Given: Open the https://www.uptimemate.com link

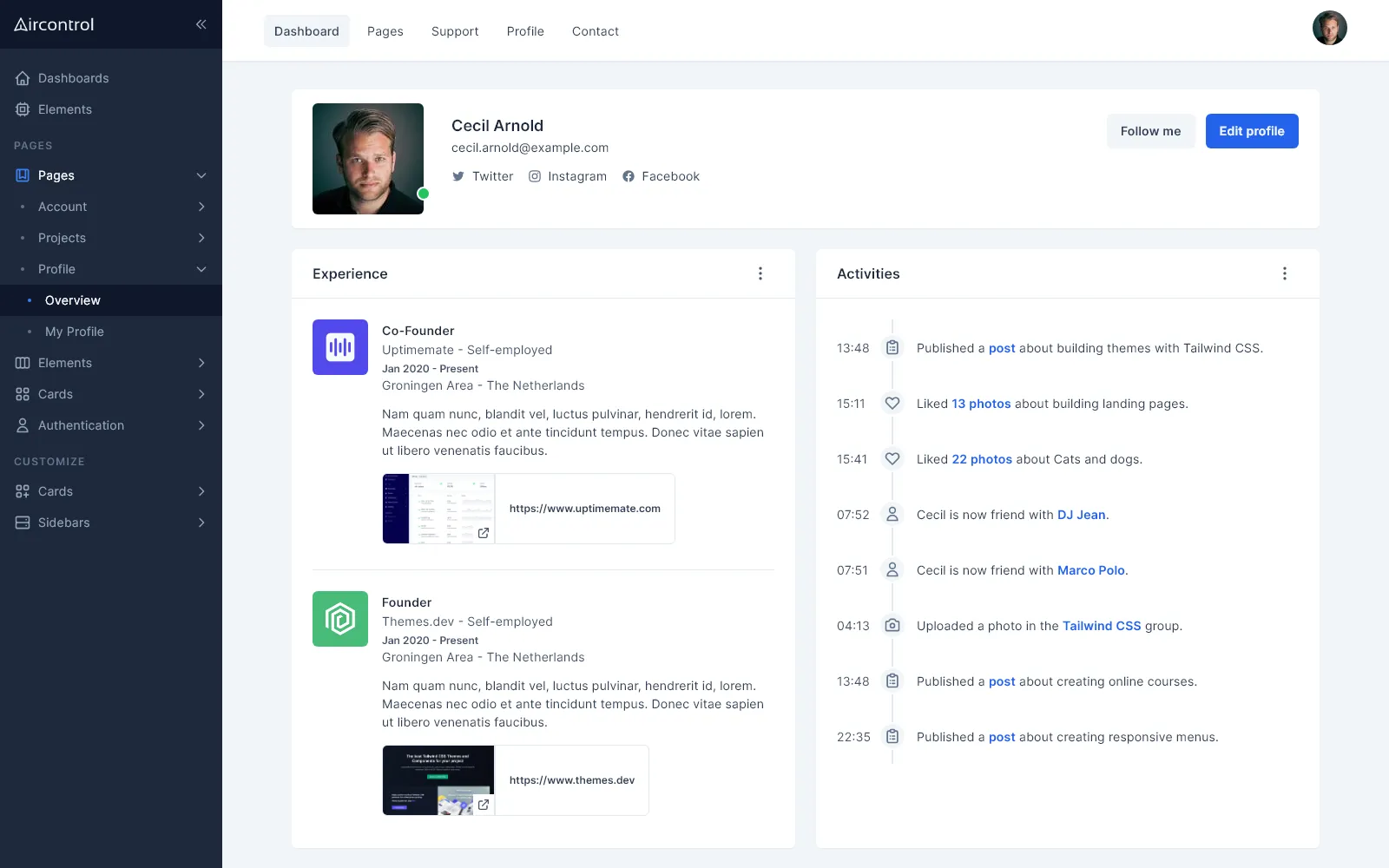Looking at the screenshot, I should [585, 509].
